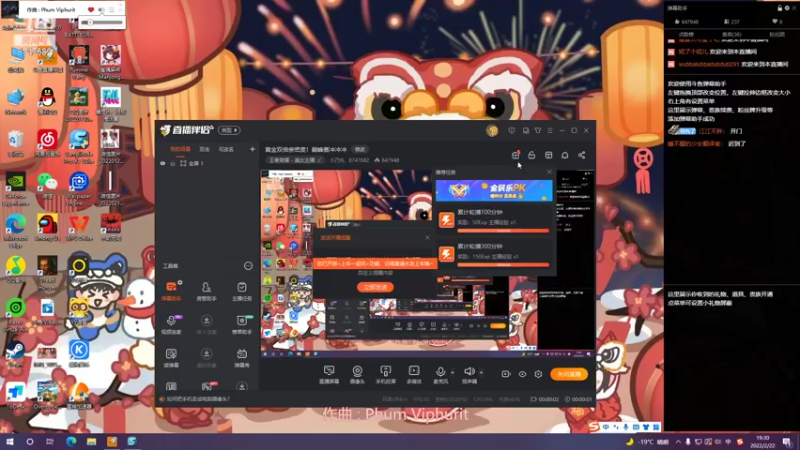This screenshot has width=800, height=450.
Task: Open settings gear beside the stop button
Action: [x=538, y=374]
